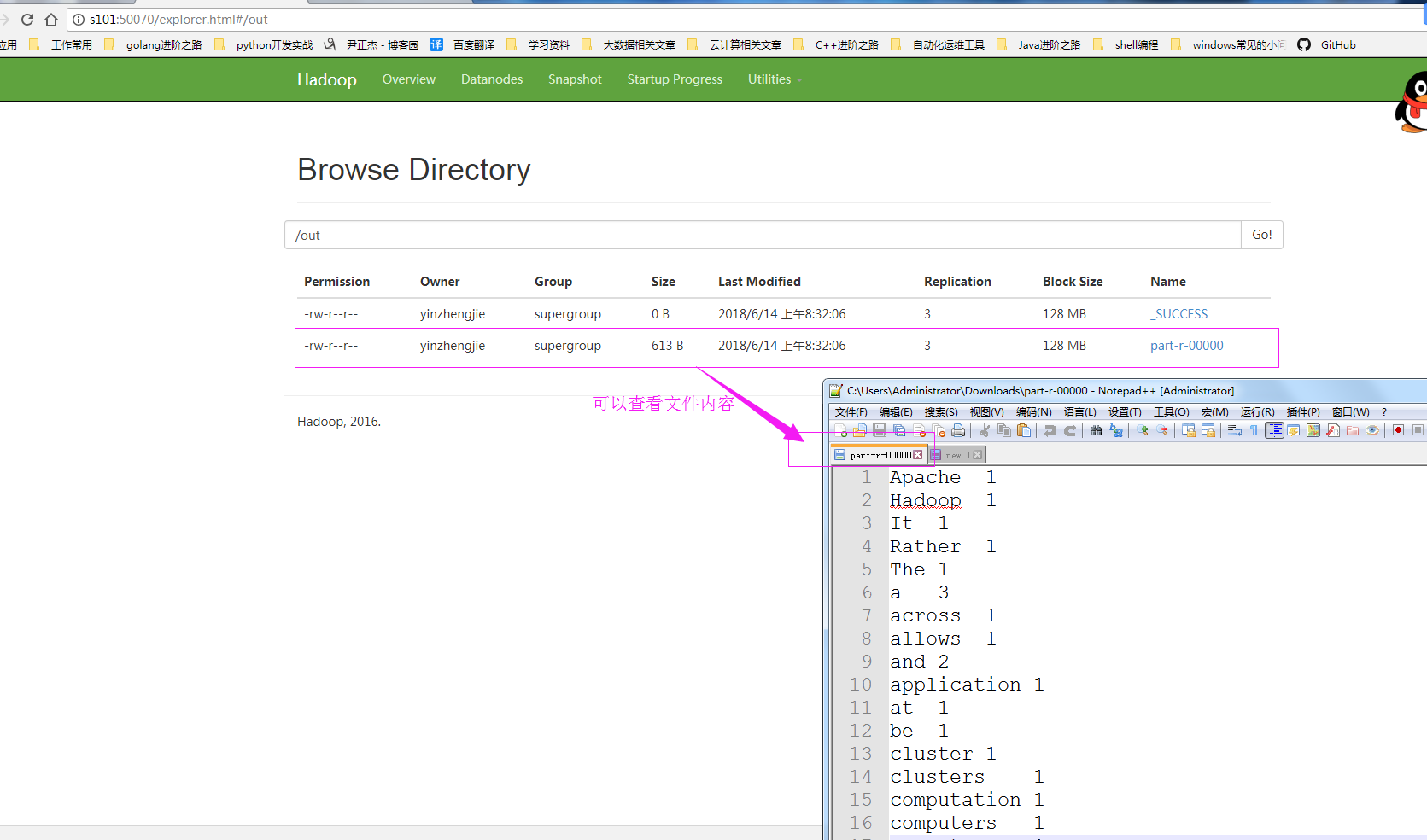Open the 文件(F) menu in Notepad++
The image size is (1427, 840).
click(851, 412)
